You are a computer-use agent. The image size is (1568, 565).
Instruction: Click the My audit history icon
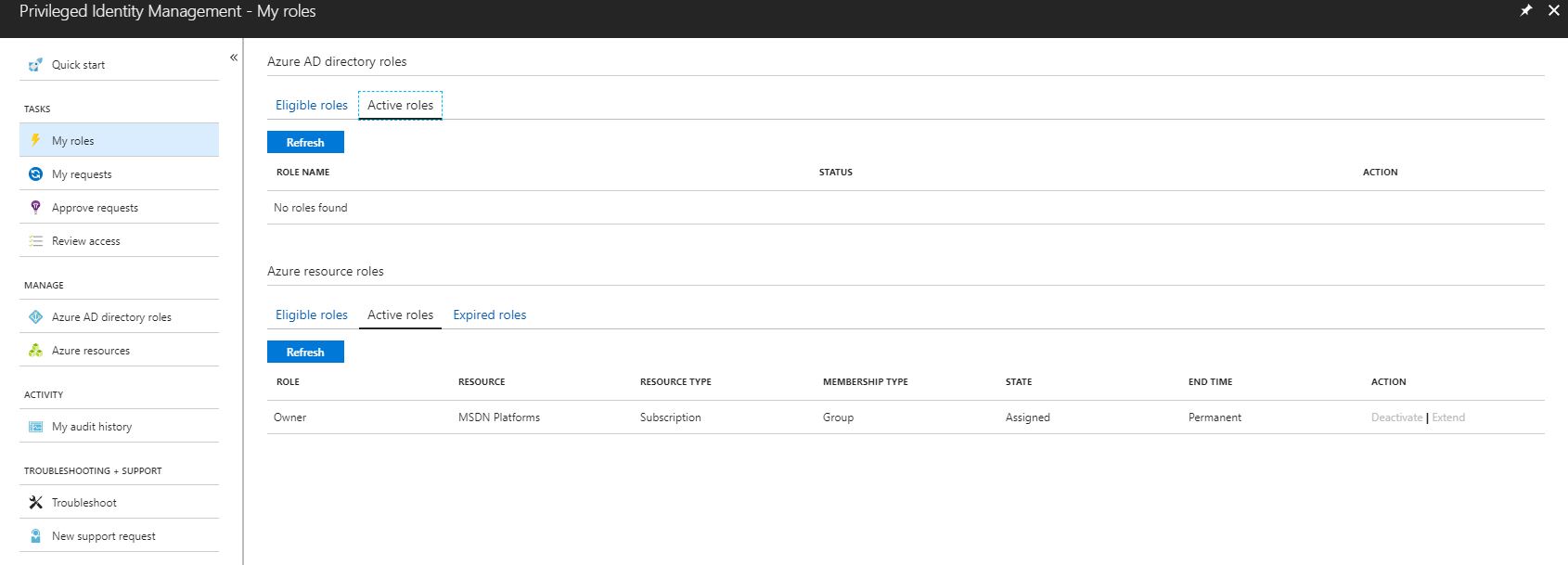coord(35,427)
